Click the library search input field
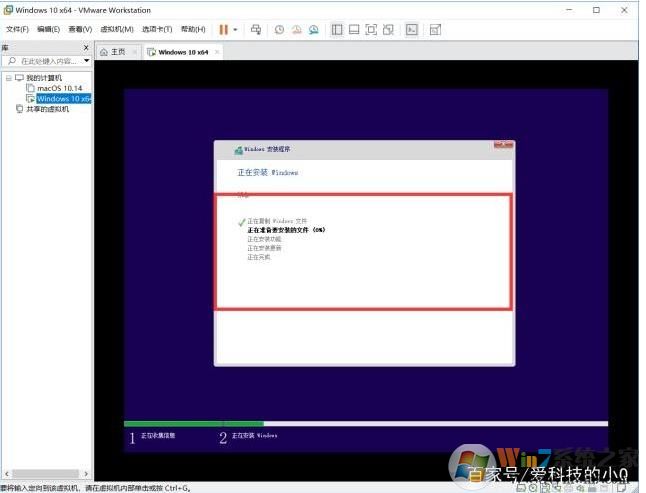Image resolution: width=646 pixels, height=493 pixels. point(48,62)
